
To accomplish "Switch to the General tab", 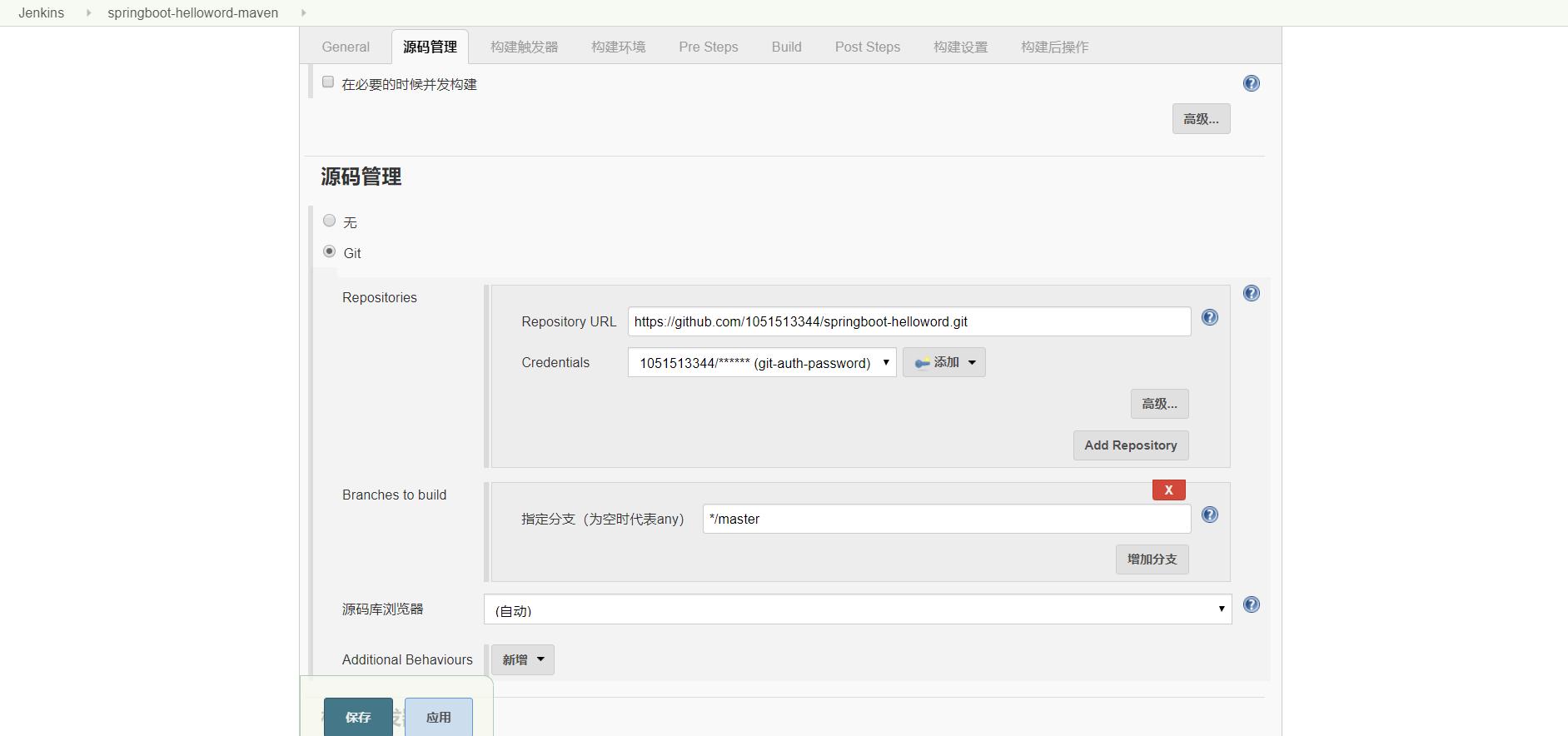I will click(346, 47).
